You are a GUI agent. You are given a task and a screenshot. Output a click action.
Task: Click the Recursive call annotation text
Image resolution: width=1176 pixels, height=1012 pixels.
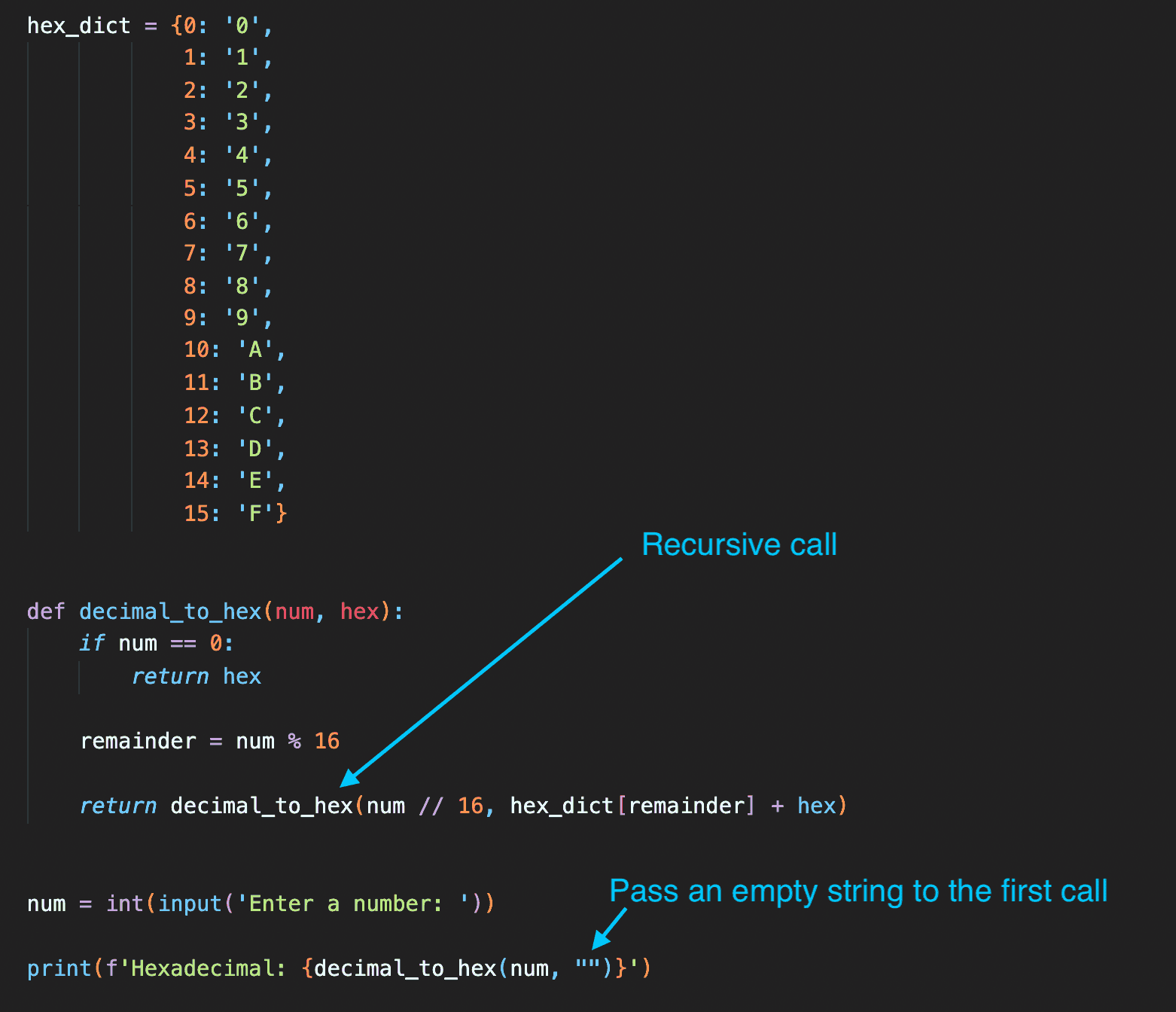tap(739, 544)
